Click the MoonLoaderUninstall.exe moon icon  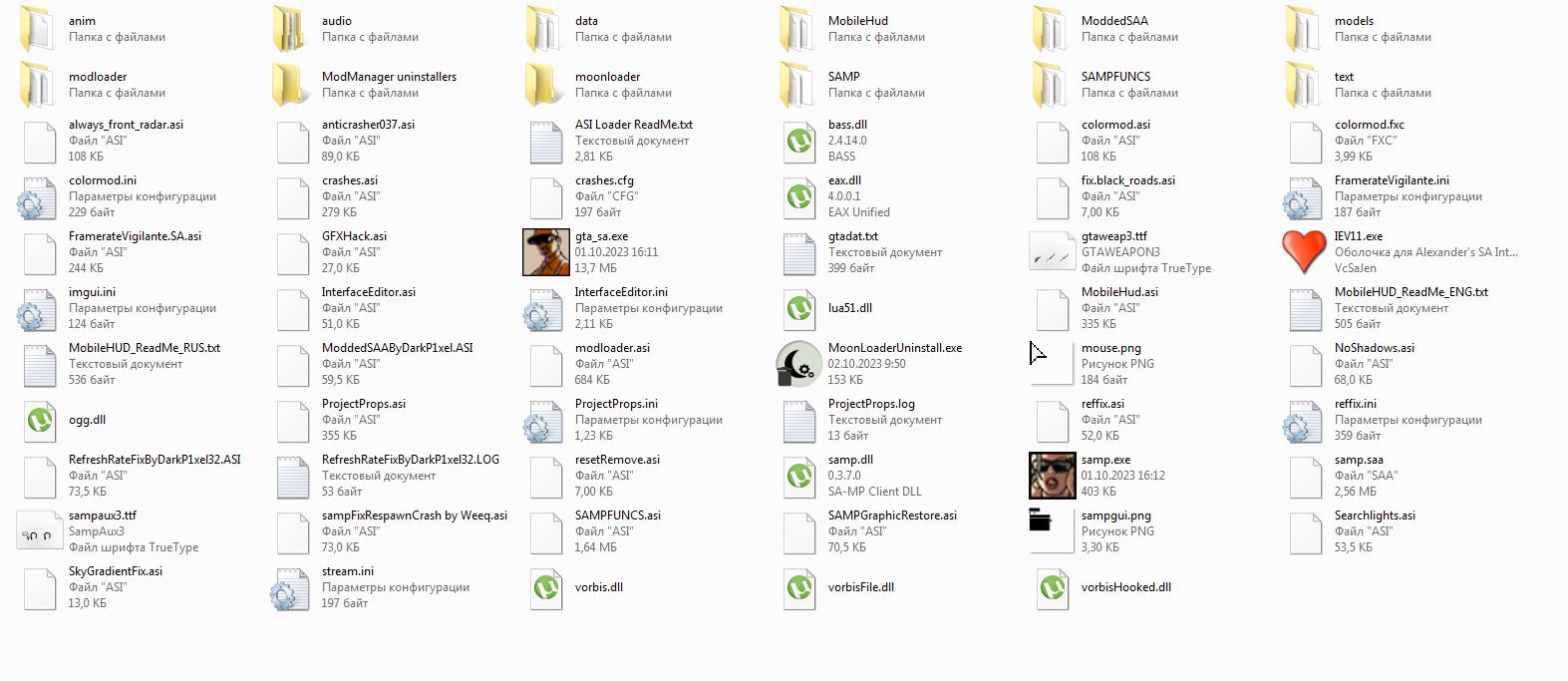(x=798, y=364)
